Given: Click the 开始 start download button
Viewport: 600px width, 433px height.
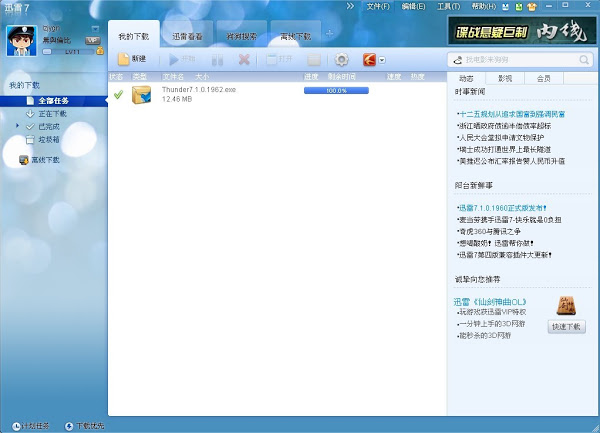Looking at the screenshot, I should [x=182, y=59].
